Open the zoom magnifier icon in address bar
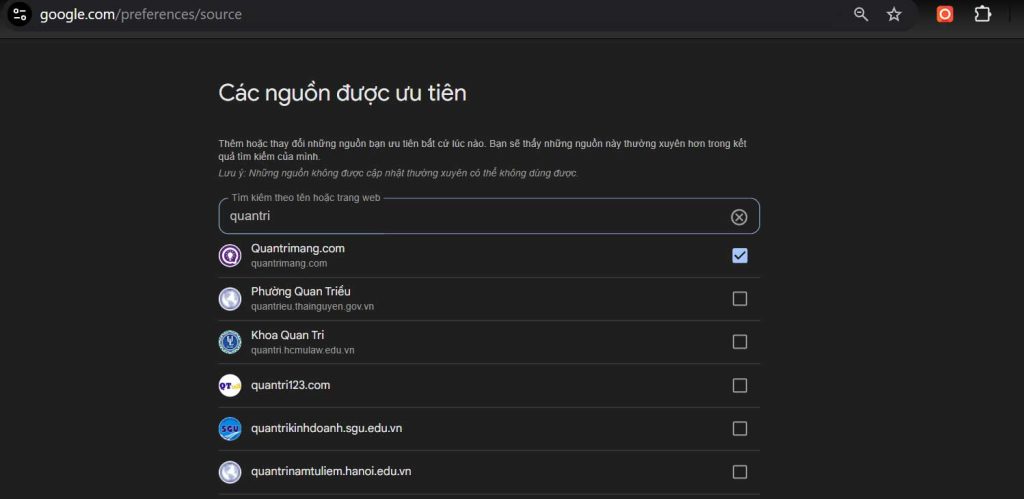Screen dimensions: 1024x499 861,14
